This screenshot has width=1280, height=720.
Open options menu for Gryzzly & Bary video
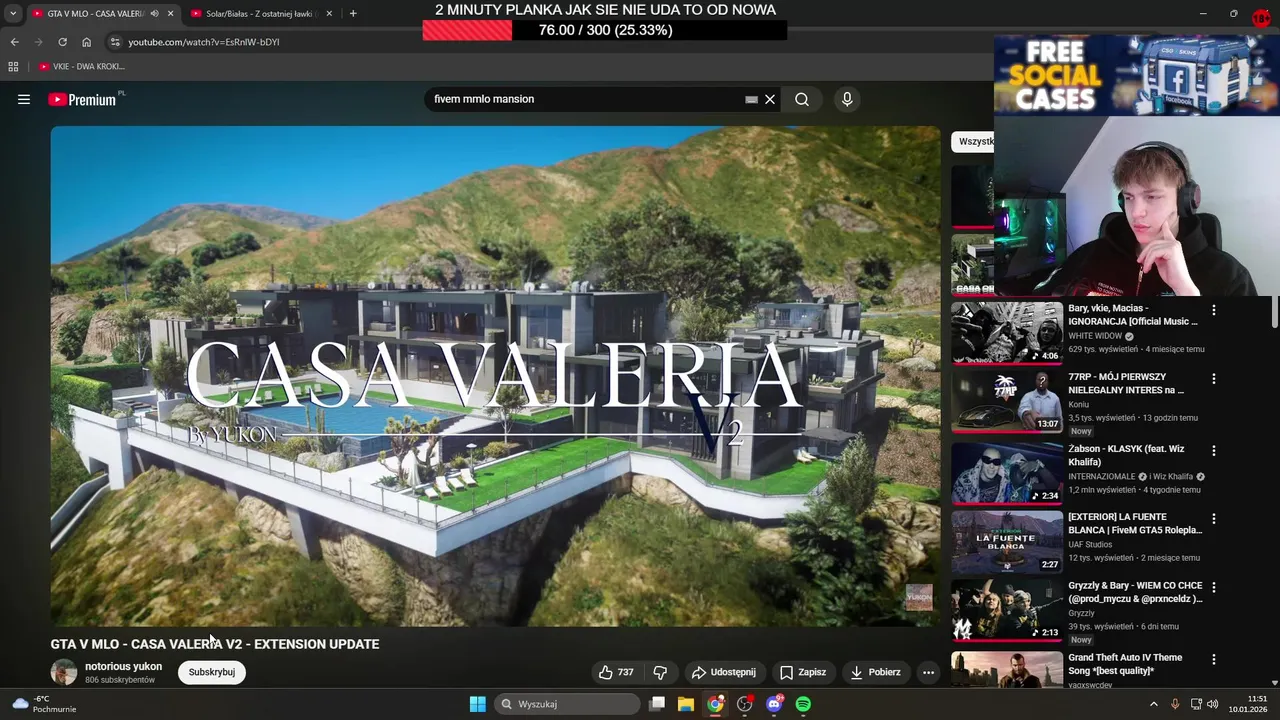point(1214,587)
